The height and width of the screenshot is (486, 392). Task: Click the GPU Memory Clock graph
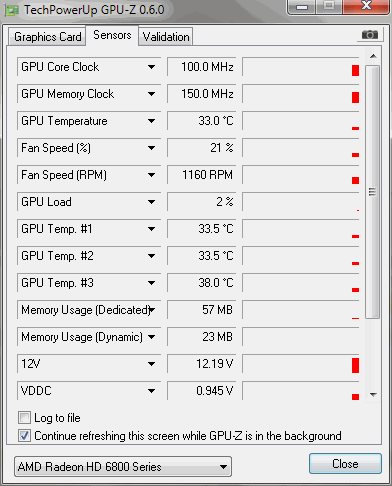[x=300, y=94]
